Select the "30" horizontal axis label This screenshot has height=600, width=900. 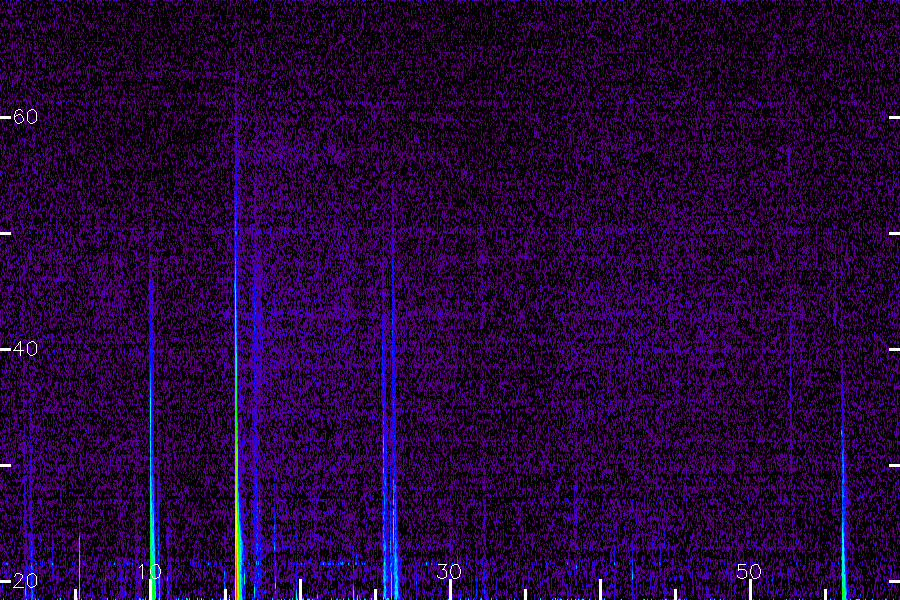(x=449, y=571)
